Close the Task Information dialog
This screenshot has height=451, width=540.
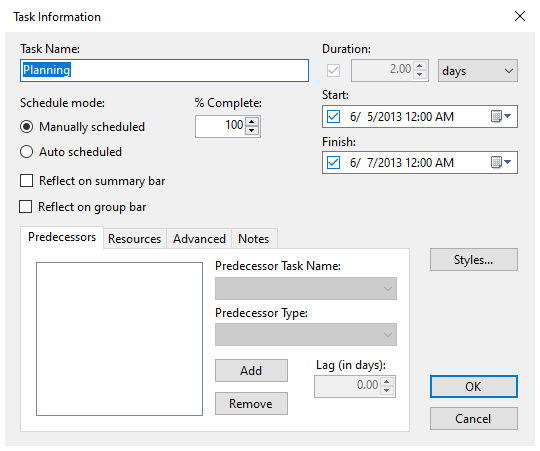tap(520, 16)
